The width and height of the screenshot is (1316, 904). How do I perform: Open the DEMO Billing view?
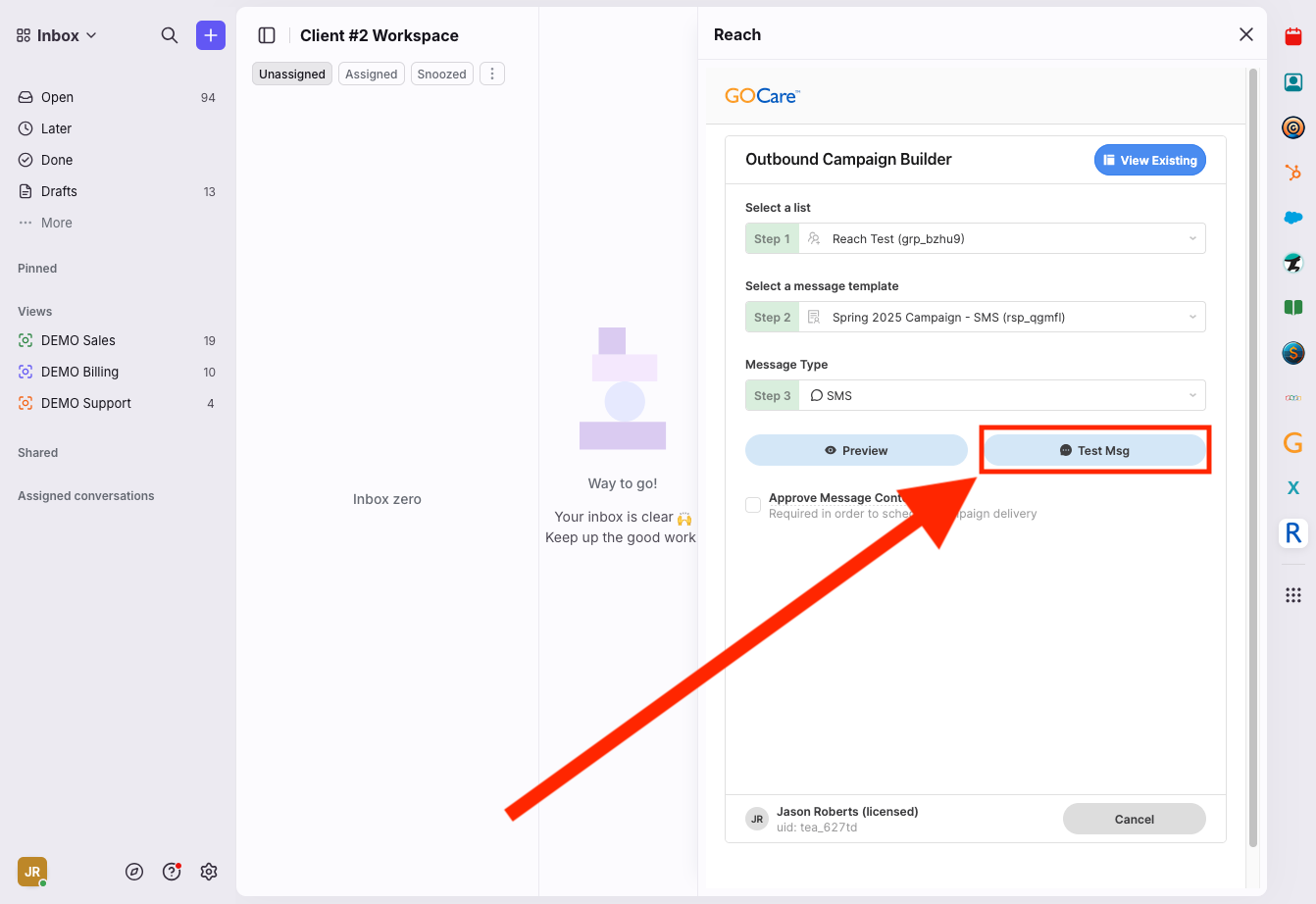point(79,373)
